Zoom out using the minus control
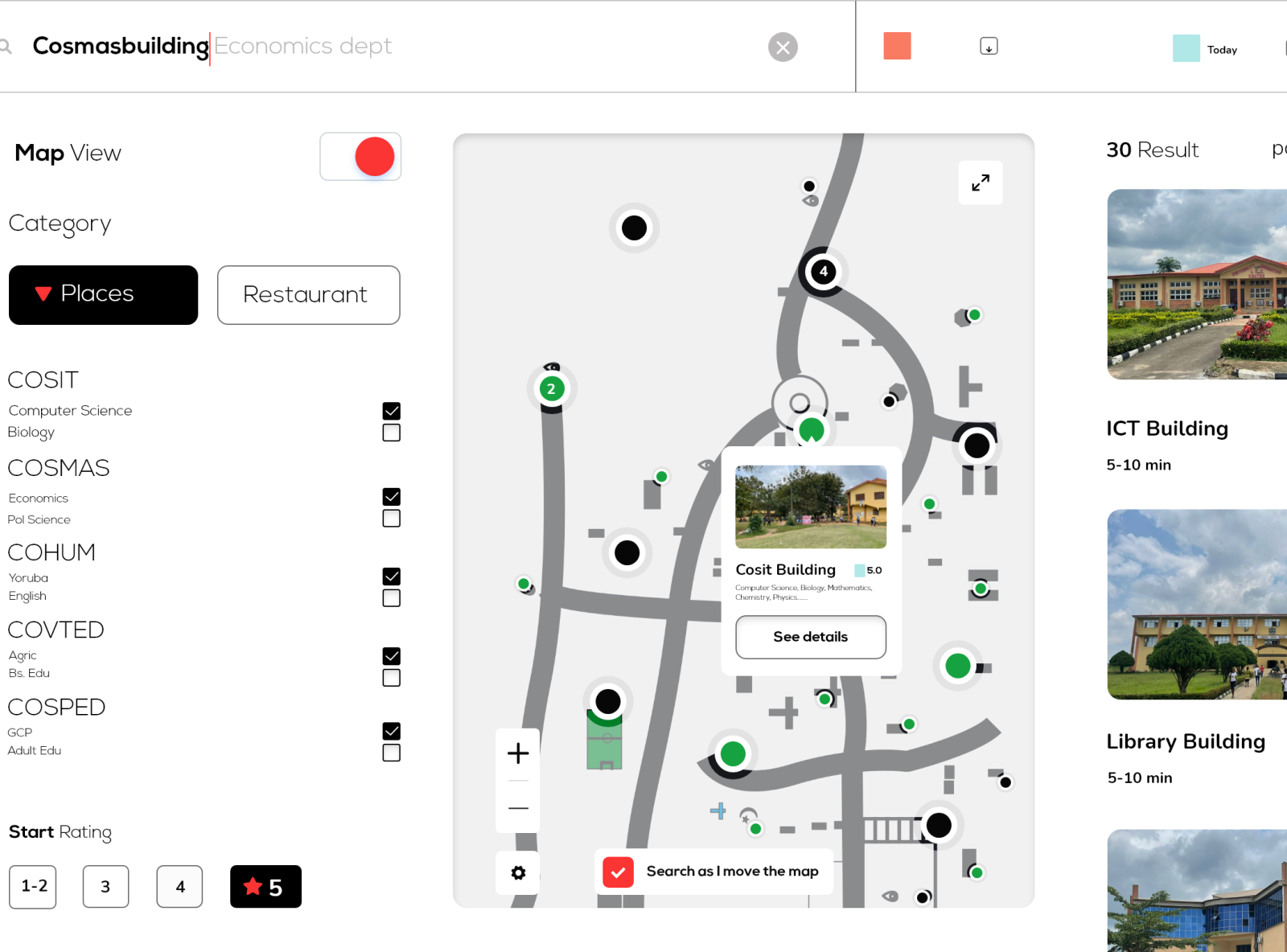 coord(517,808)
